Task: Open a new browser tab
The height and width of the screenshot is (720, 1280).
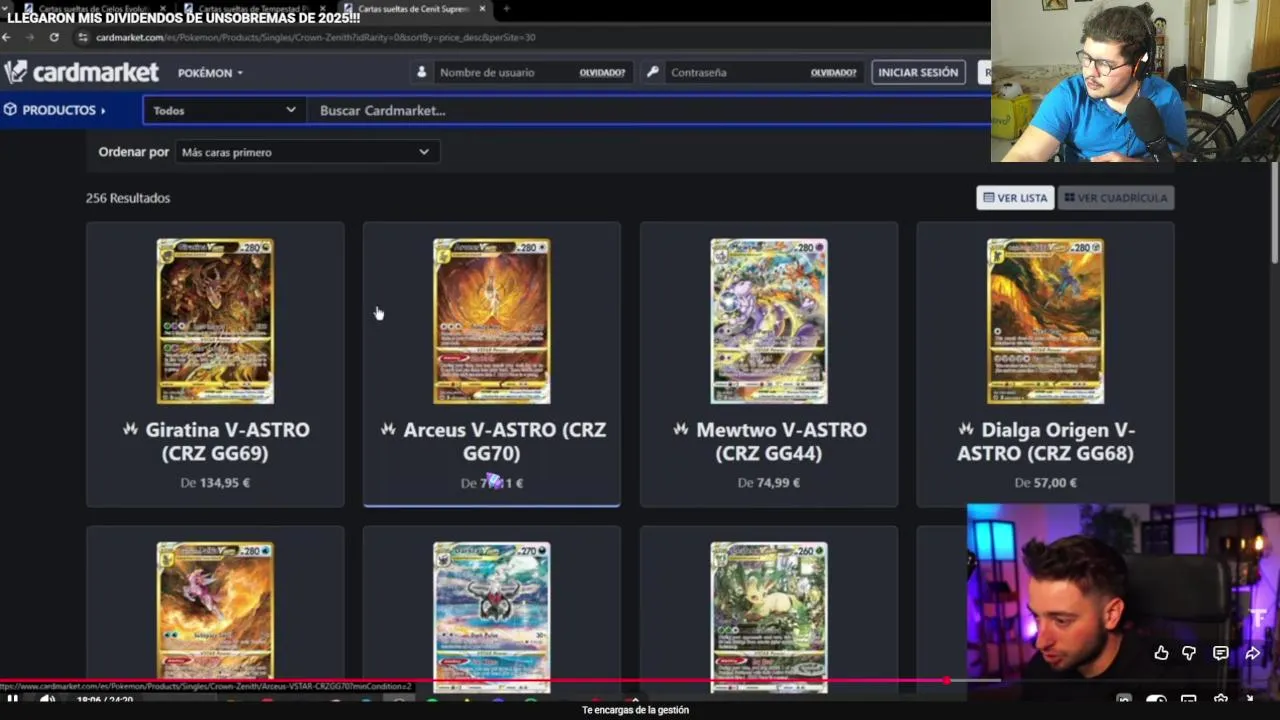Action: (x=506, y=9)
